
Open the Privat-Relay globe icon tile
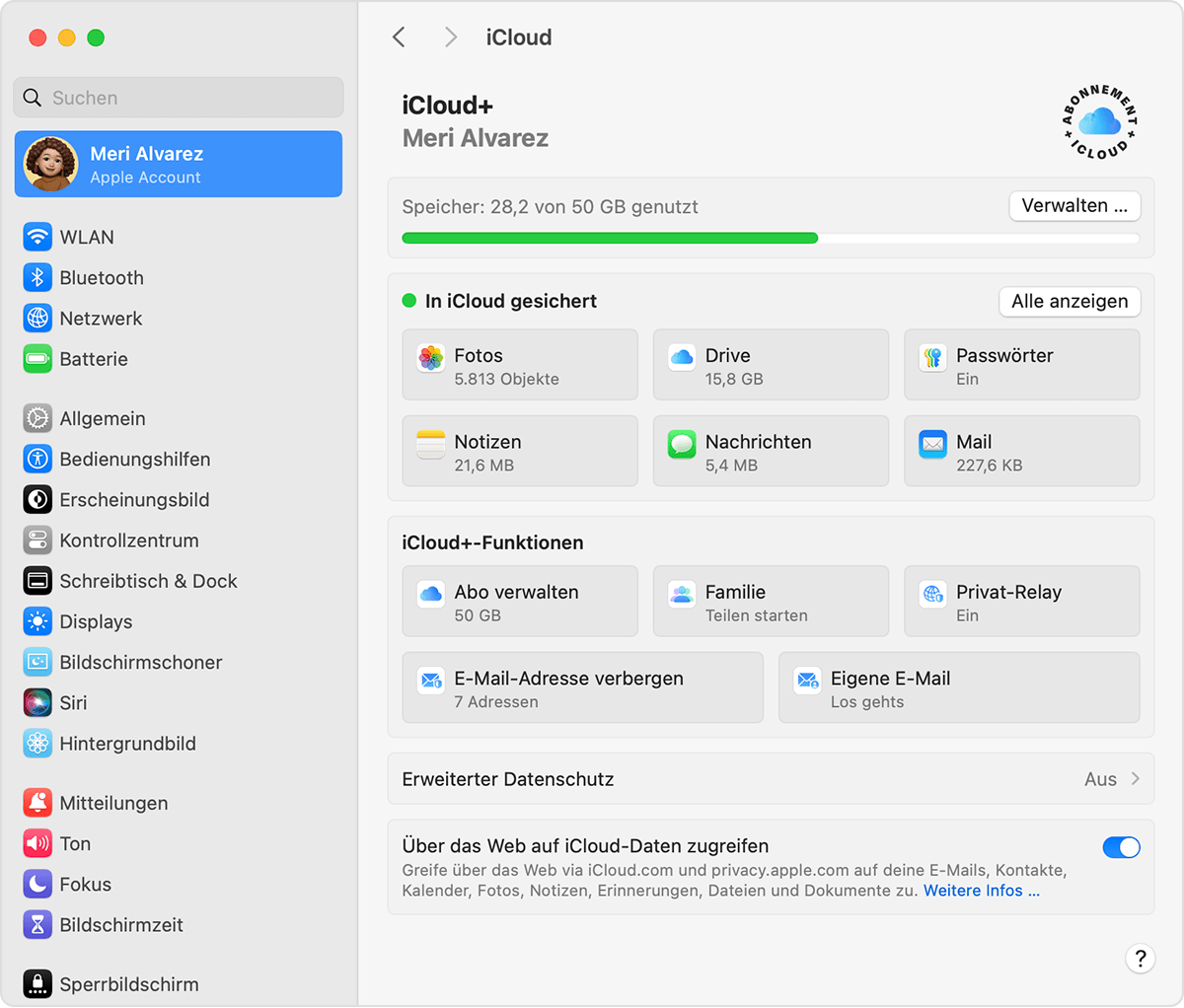tap(932, 595)
